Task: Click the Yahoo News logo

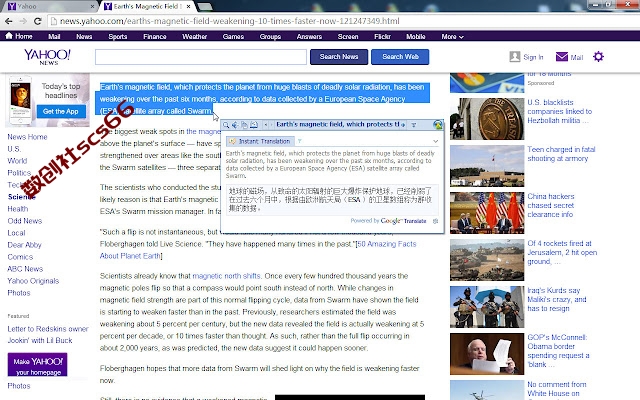Action: point(47,57)
